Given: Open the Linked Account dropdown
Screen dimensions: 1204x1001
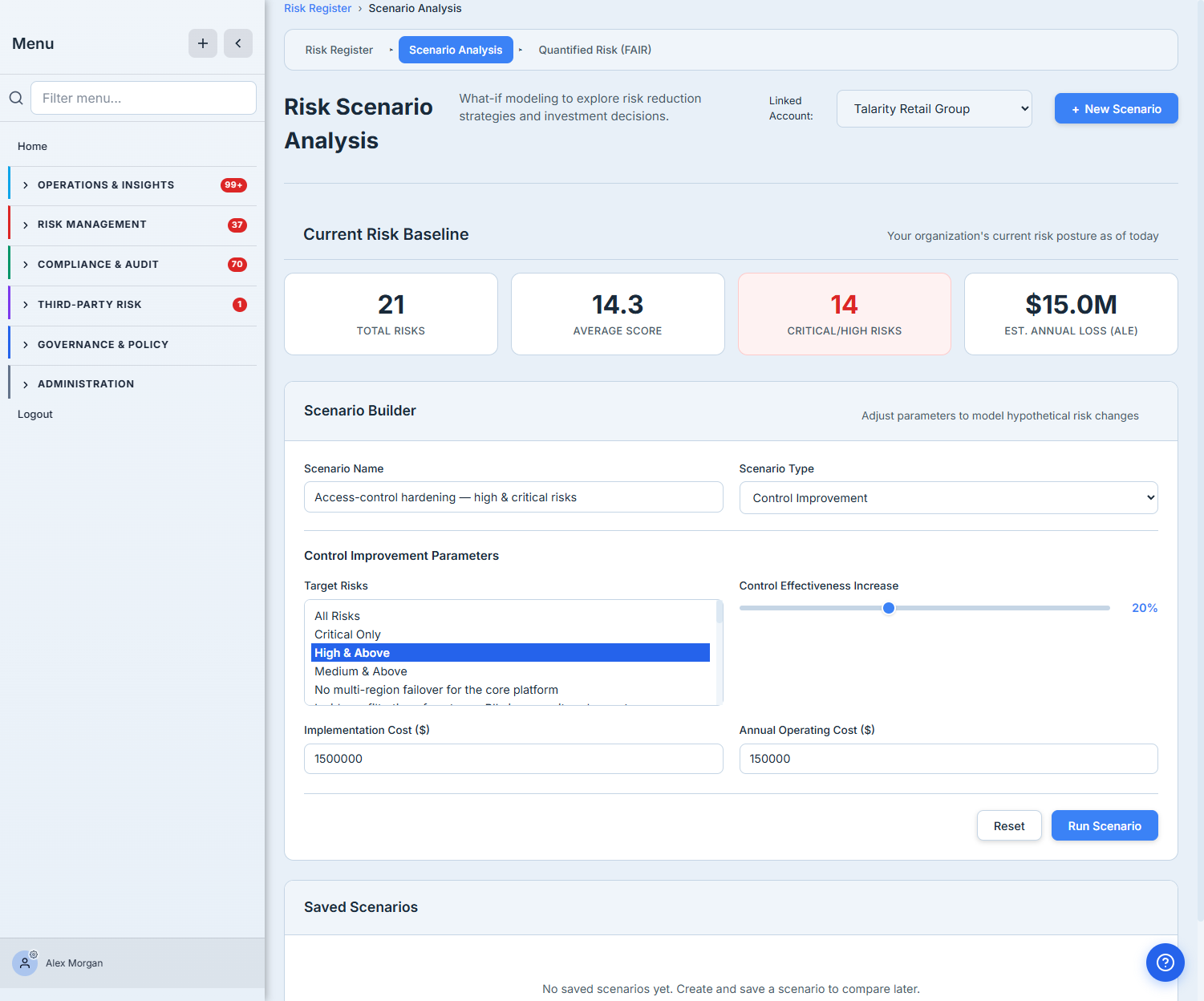Looking at the screenshot, I should (934, 109).
